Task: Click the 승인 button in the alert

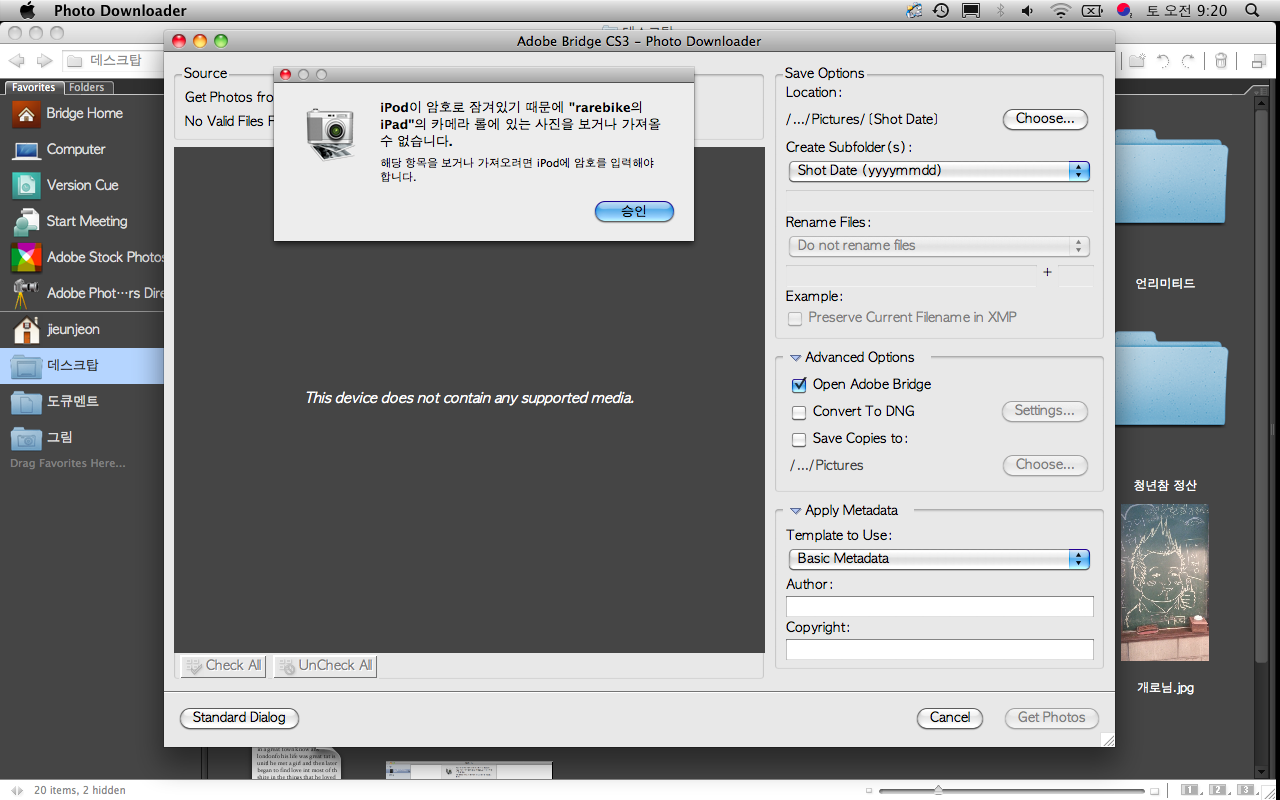Action: tap(634, 212)
